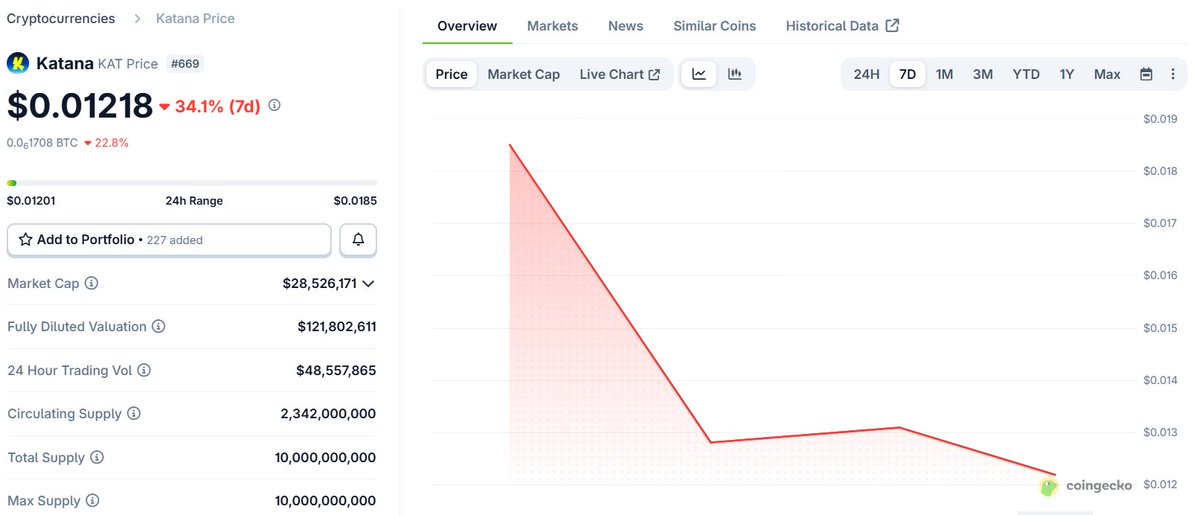Screen dimensions: 1200x515
Task: Select the candlestick chart type icon
Action: (x=735, y=74)
